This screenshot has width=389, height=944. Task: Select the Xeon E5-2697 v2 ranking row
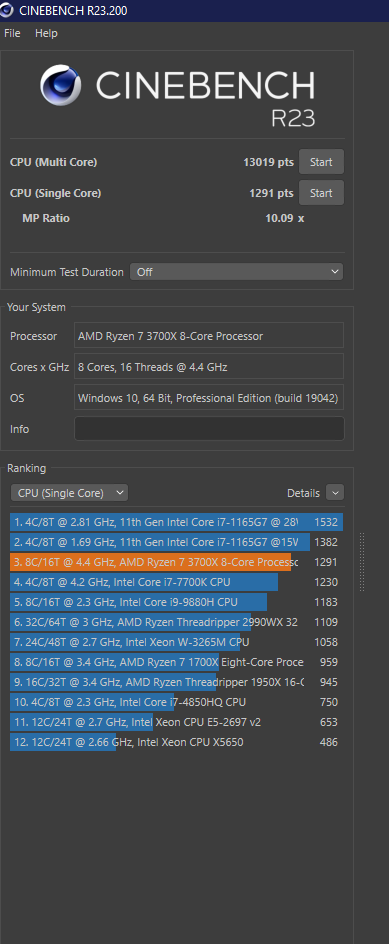(176, 722)
